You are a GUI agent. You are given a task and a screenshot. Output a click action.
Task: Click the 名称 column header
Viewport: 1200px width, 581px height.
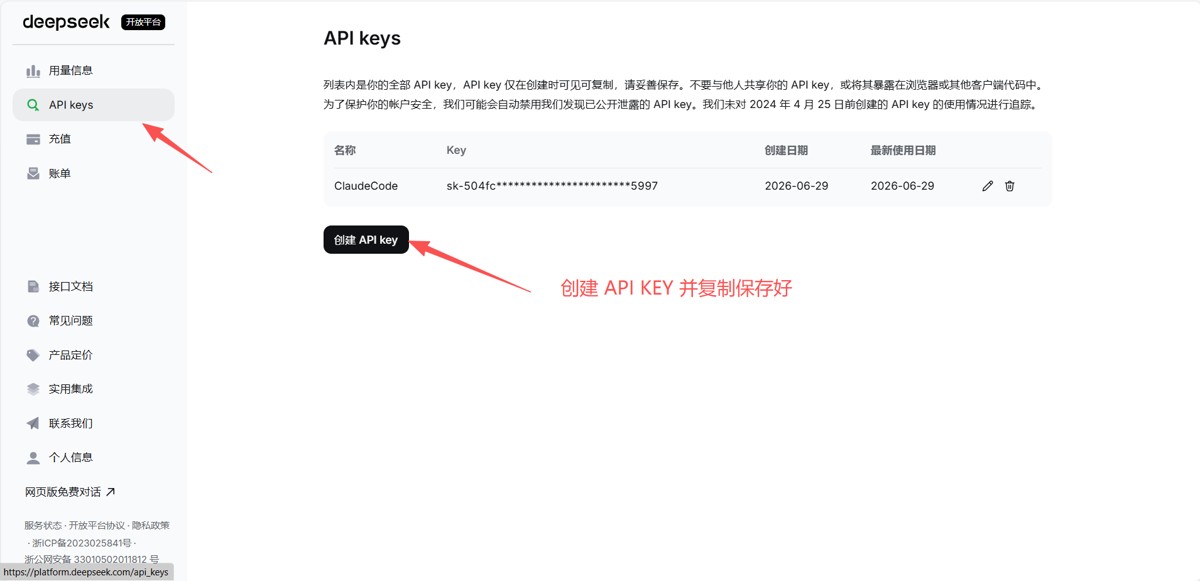tap(345, 150)
